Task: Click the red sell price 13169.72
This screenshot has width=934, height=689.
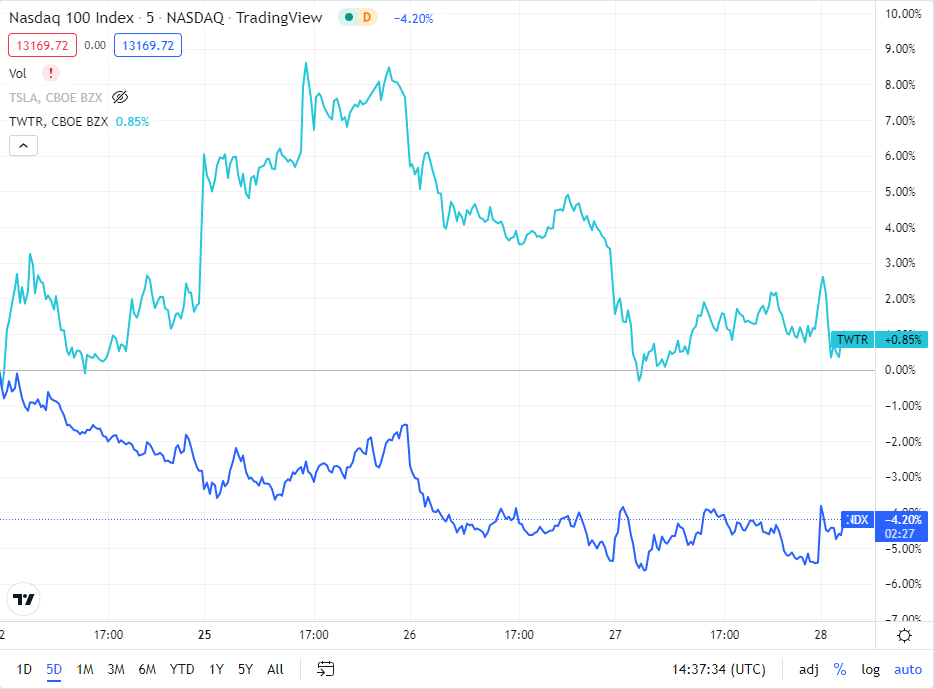Action: pos(43,45)
